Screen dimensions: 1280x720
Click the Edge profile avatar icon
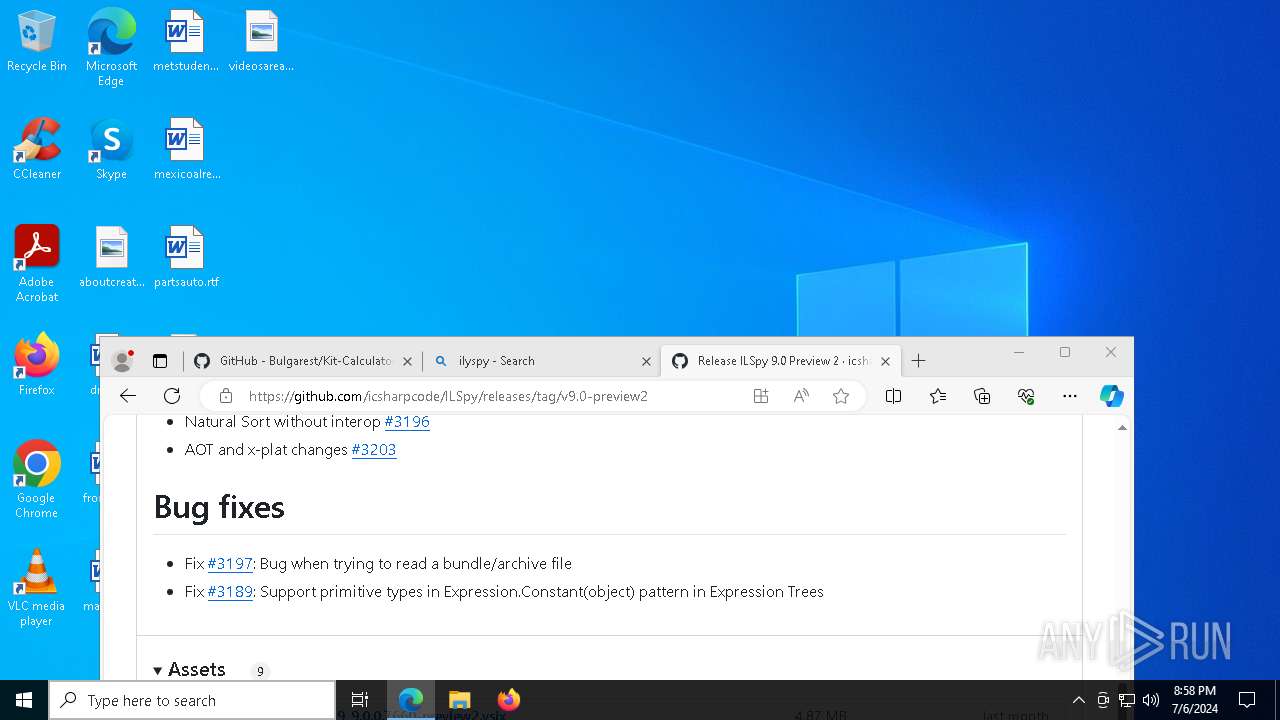point(123,361)
